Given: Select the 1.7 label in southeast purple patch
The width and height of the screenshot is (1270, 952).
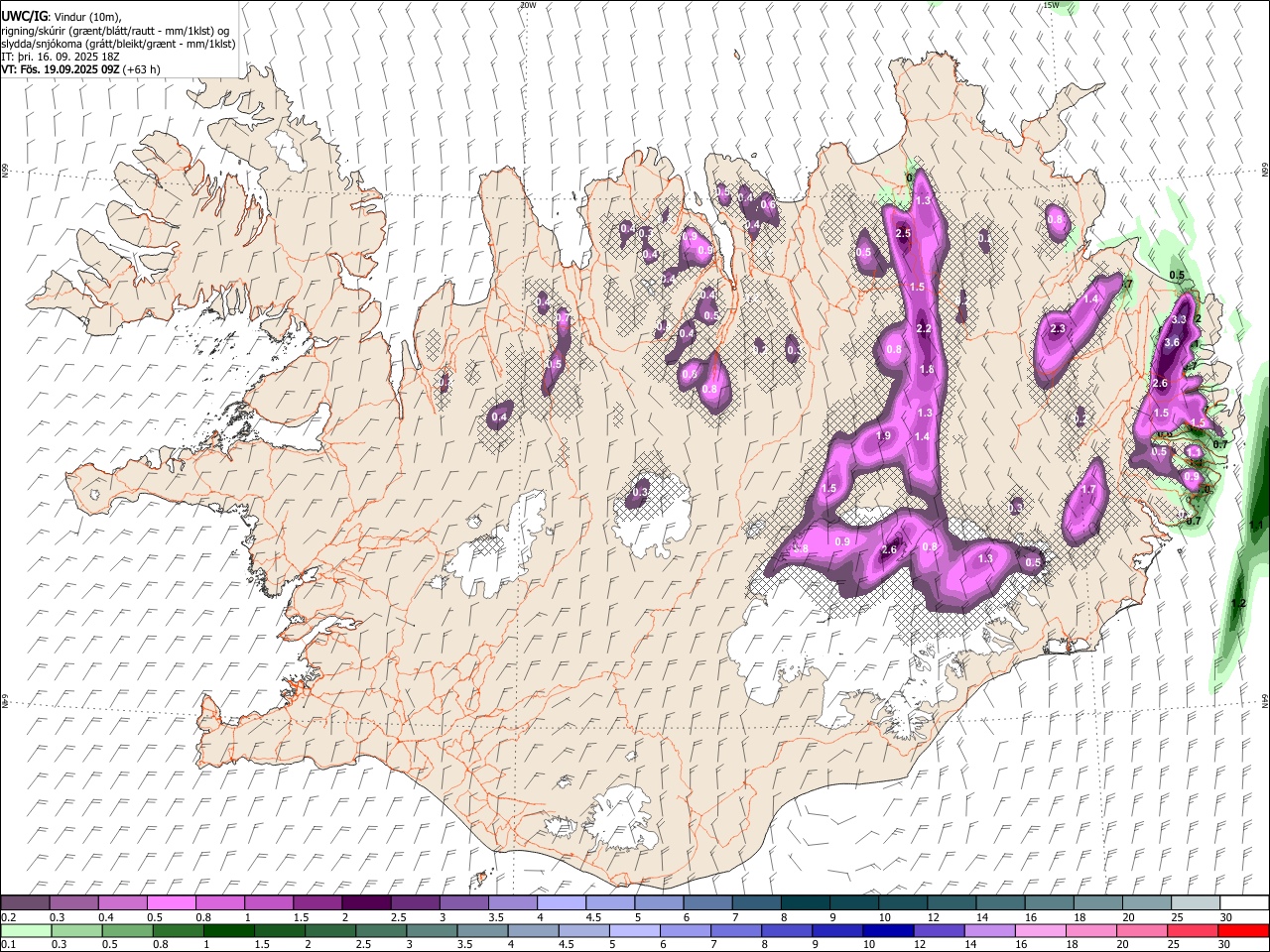Looking at the screenshot, I should pos(1087,490).
